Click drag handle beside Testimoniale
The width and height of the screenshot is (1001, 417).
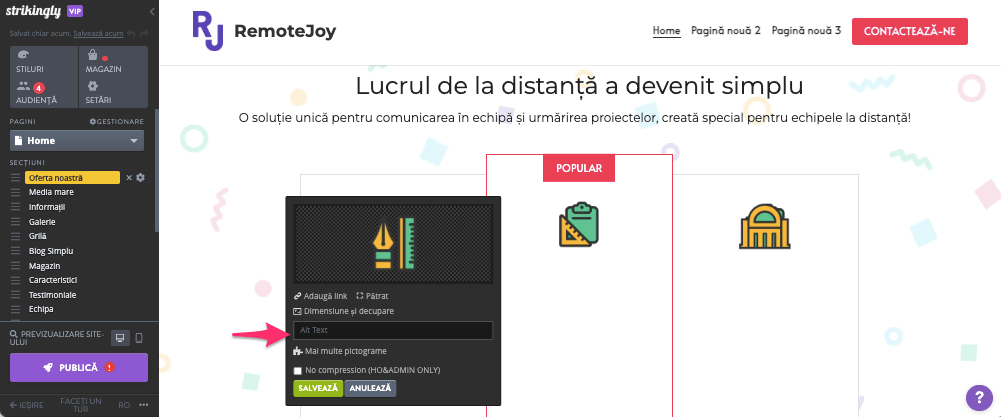pyautogui.click(x=16, y=295)
